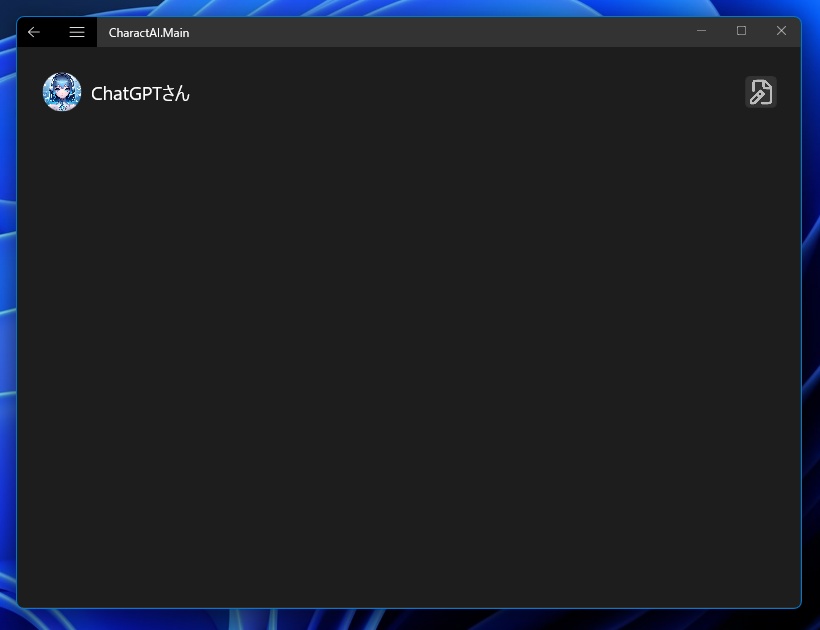Reveal menu options beside the back arrow
The height and width of the screenshot is (630, 820).
[76, 31]
